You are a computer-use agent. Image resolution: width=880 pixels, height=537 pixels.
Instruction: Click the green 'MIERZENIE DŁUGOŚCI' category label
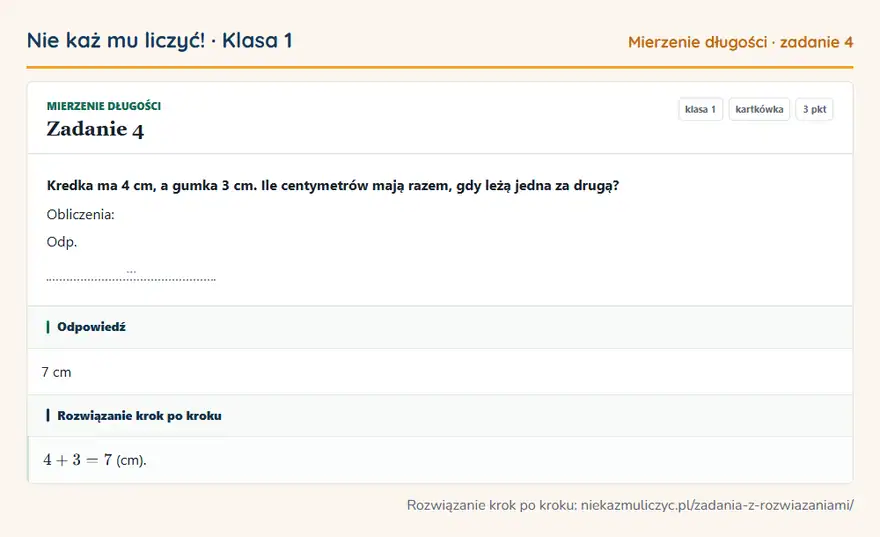104,106
